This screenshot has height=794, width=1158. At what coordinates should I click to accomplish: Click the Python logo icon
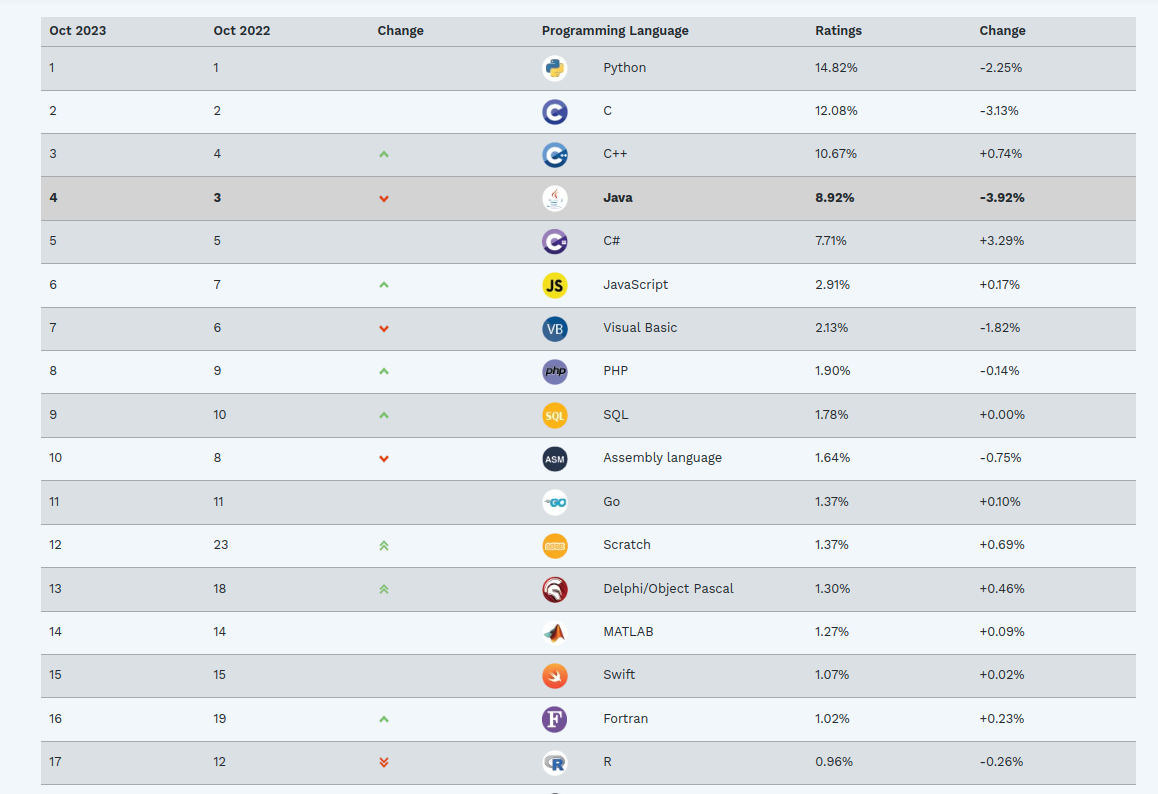(x=554, y=68)
